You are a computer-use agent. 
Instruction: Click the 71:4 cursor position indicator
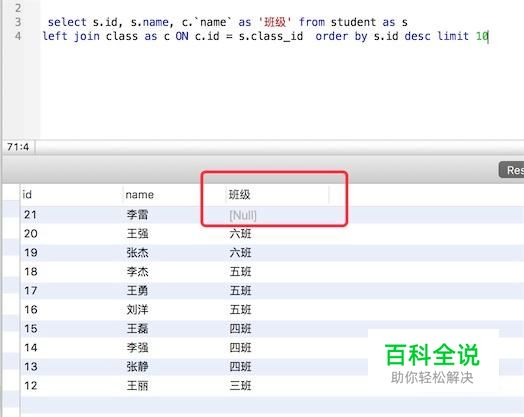[x=18, y=147]
